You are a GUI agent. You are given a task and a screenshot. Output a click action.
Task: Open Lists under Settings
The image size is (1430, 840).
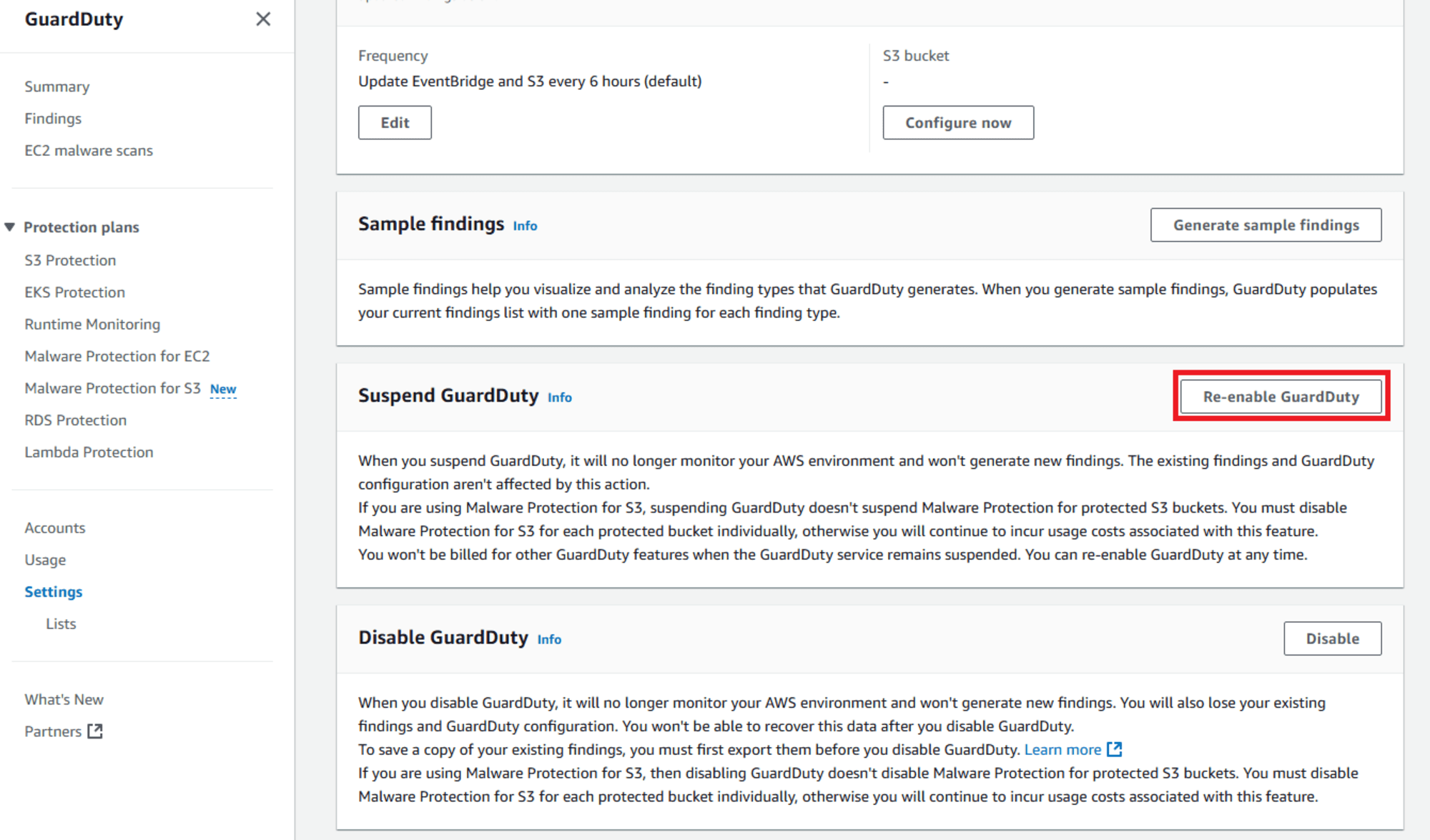click(x=61, y=623)
